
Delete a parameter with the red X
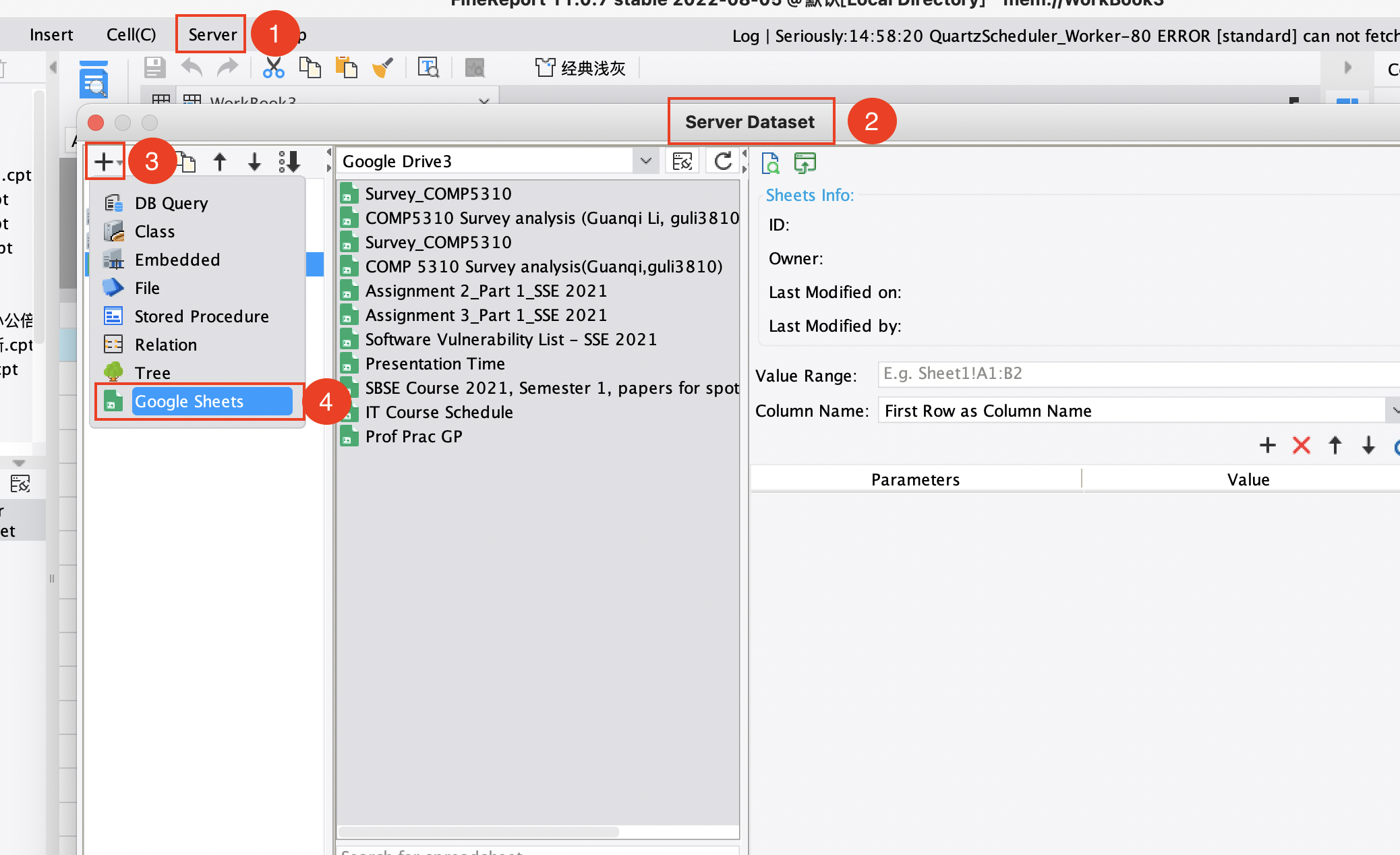pos(1300,445)
